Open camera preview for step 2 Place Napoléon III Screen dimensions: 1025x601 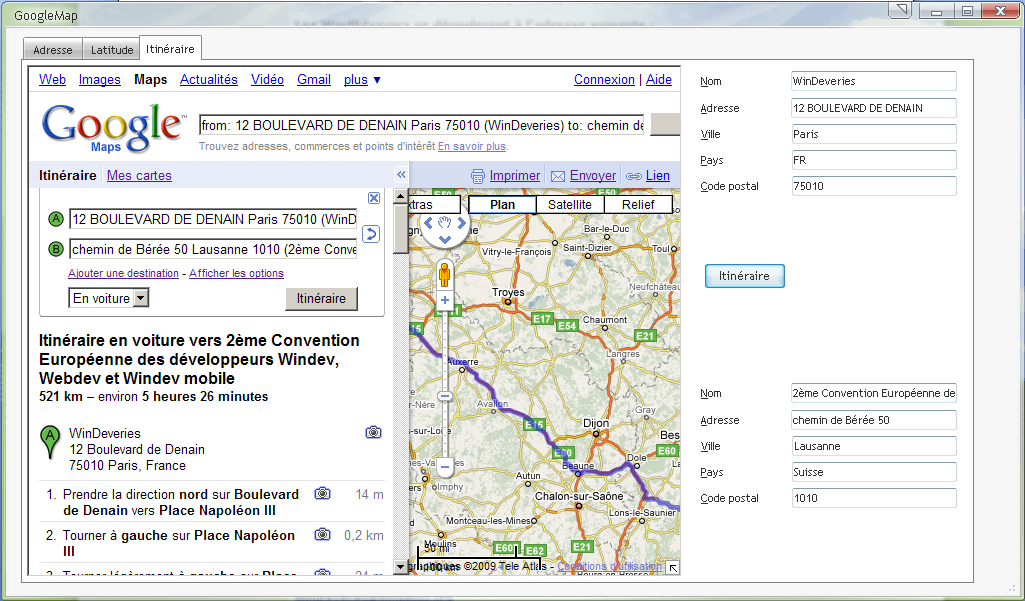pos(322,534)
